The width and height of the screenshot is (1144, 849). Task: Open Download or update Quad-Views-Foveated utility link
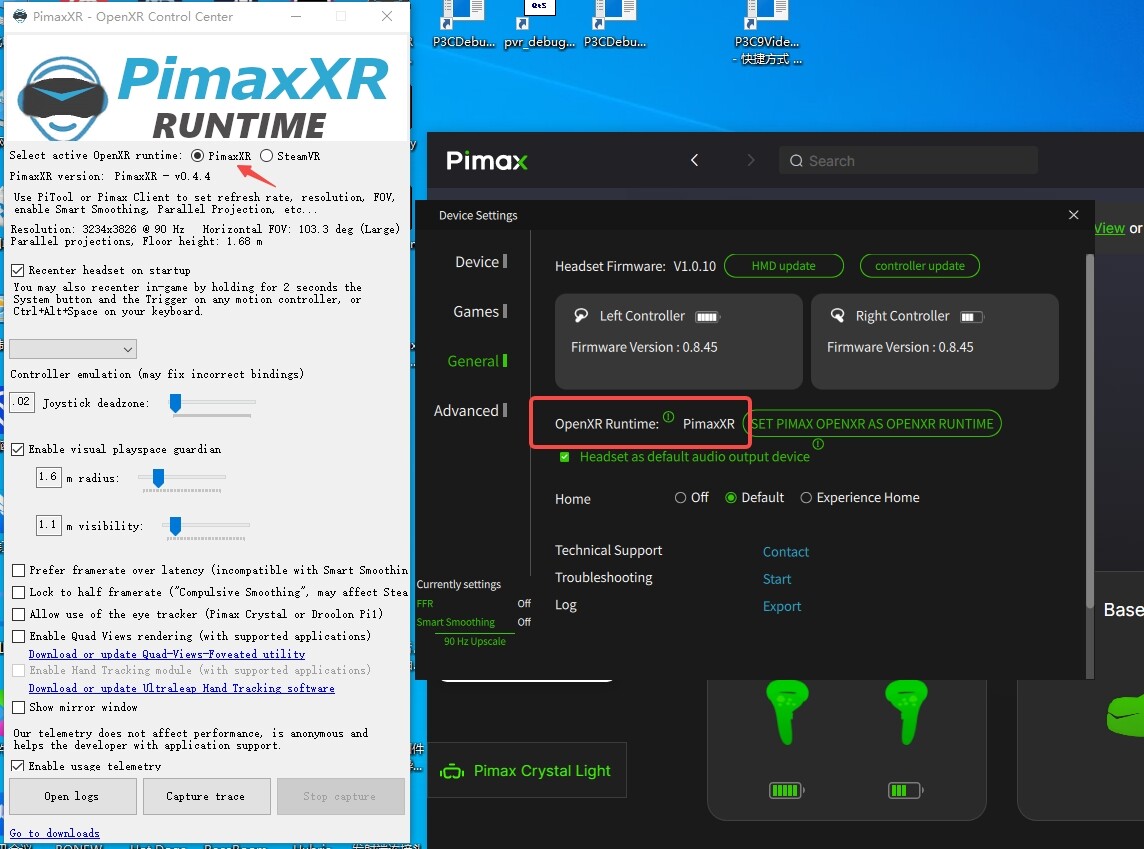[x=167, y=654]
